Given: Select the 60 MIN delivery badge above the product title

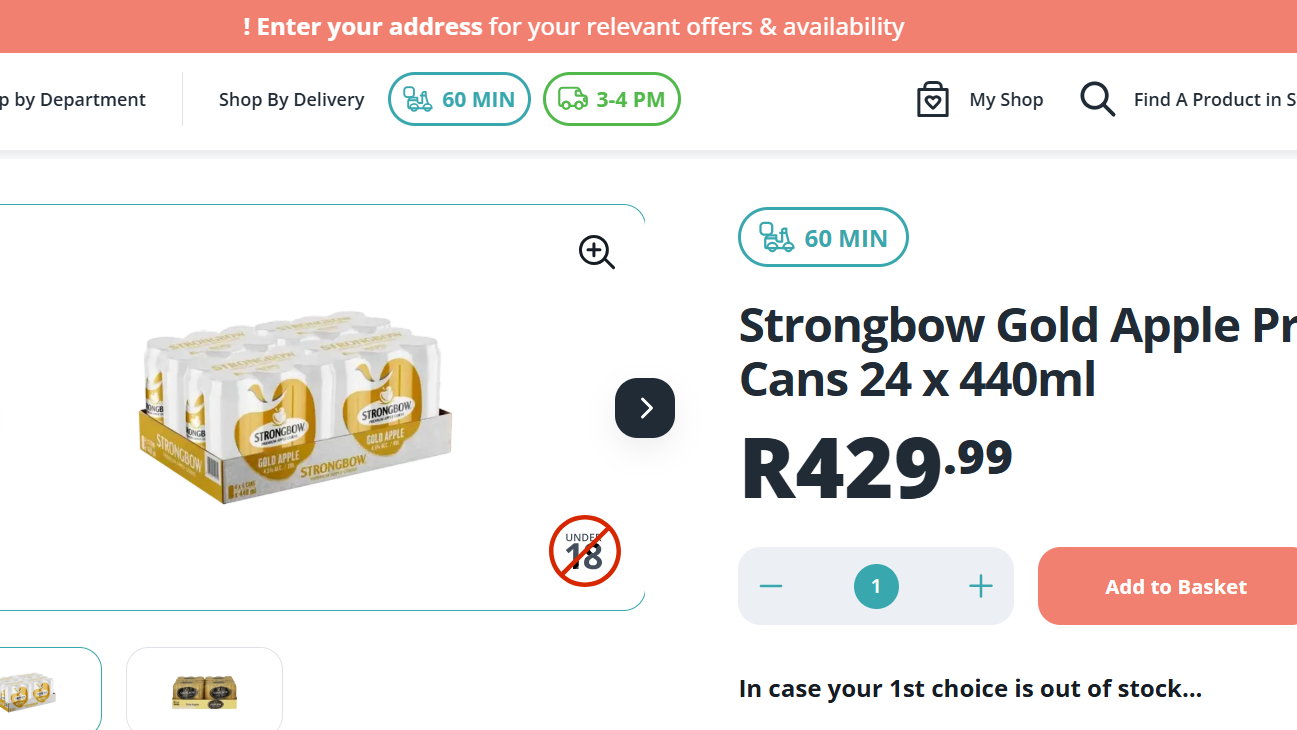Looking at the screenshot, I should click(823, 237).
